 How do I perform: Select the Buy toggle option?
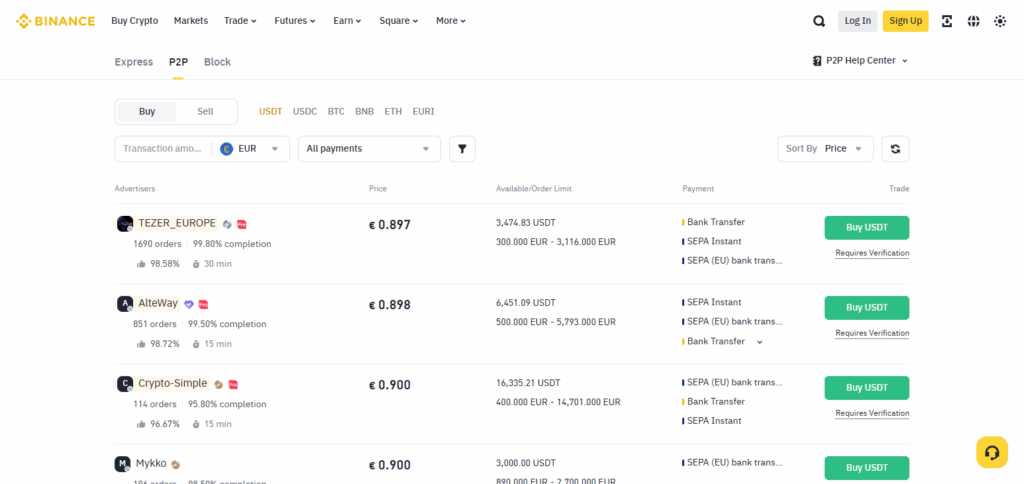pos(147,112)
